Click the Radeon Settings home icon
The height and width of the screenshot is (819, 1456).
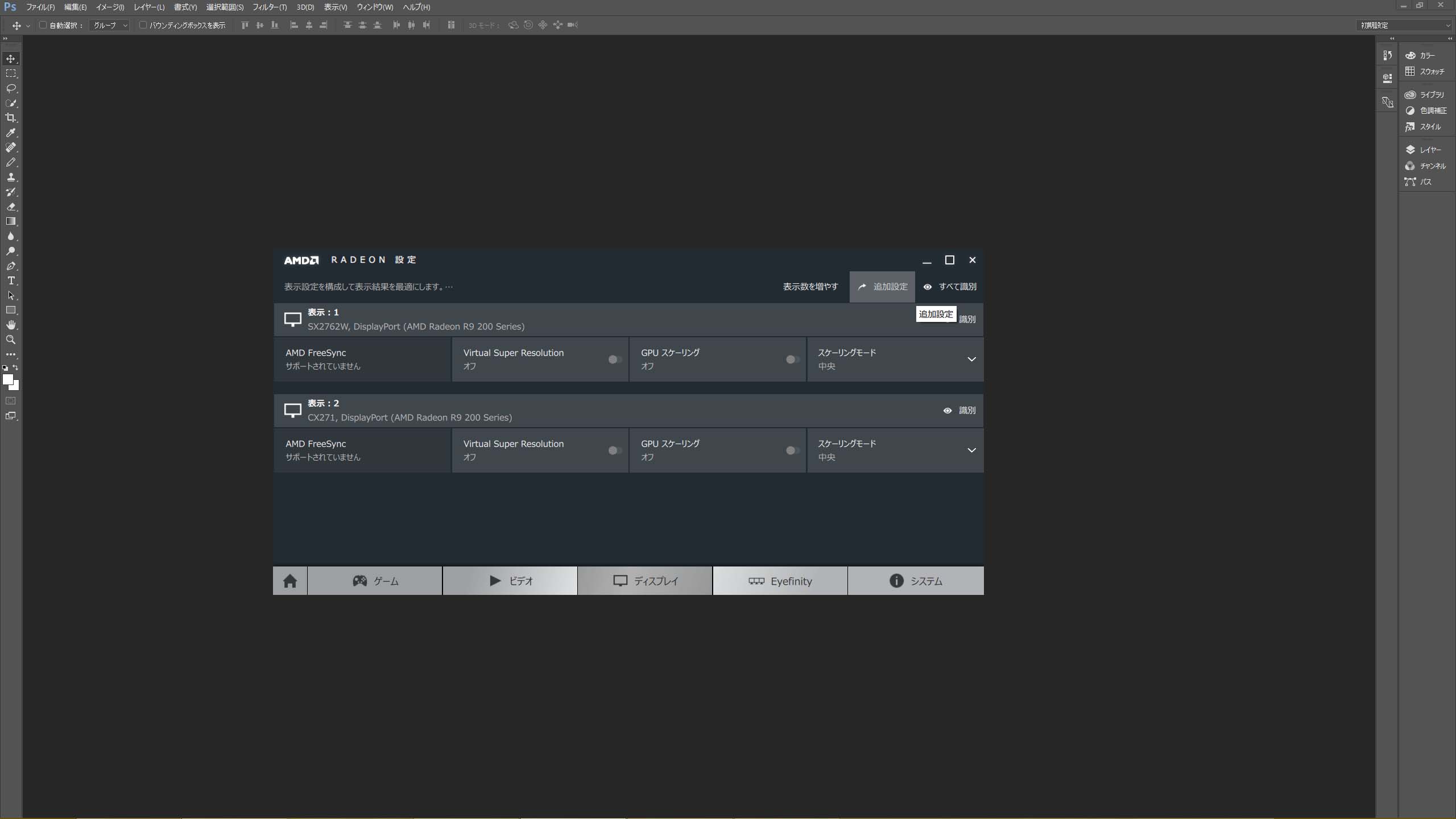[290, 581]
